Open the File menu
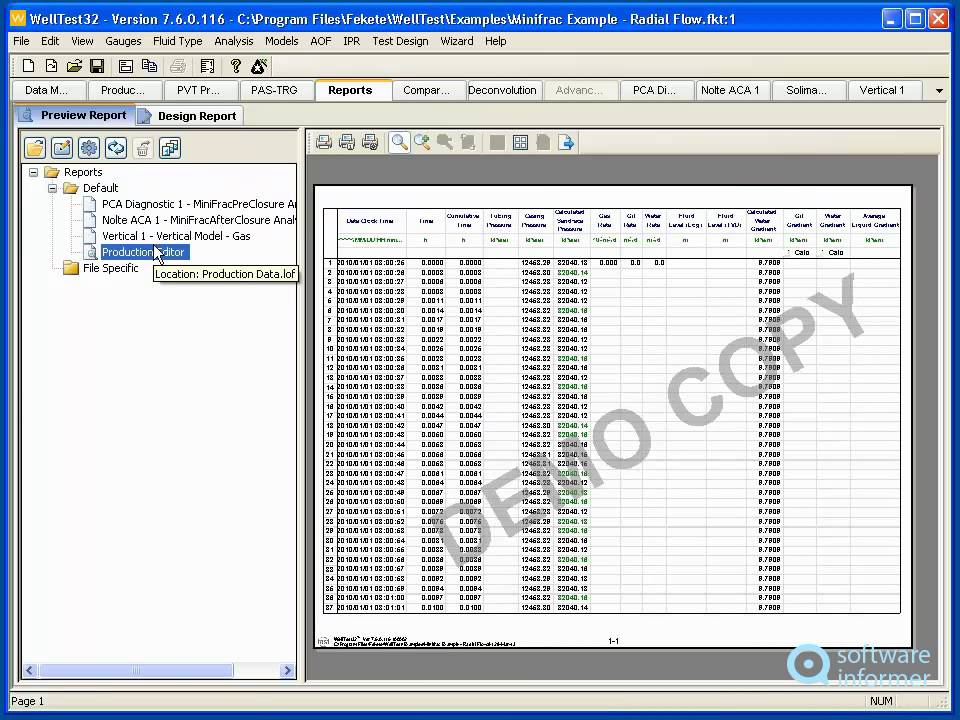Viewport: 960px width, 720px height. click(21, 41)
